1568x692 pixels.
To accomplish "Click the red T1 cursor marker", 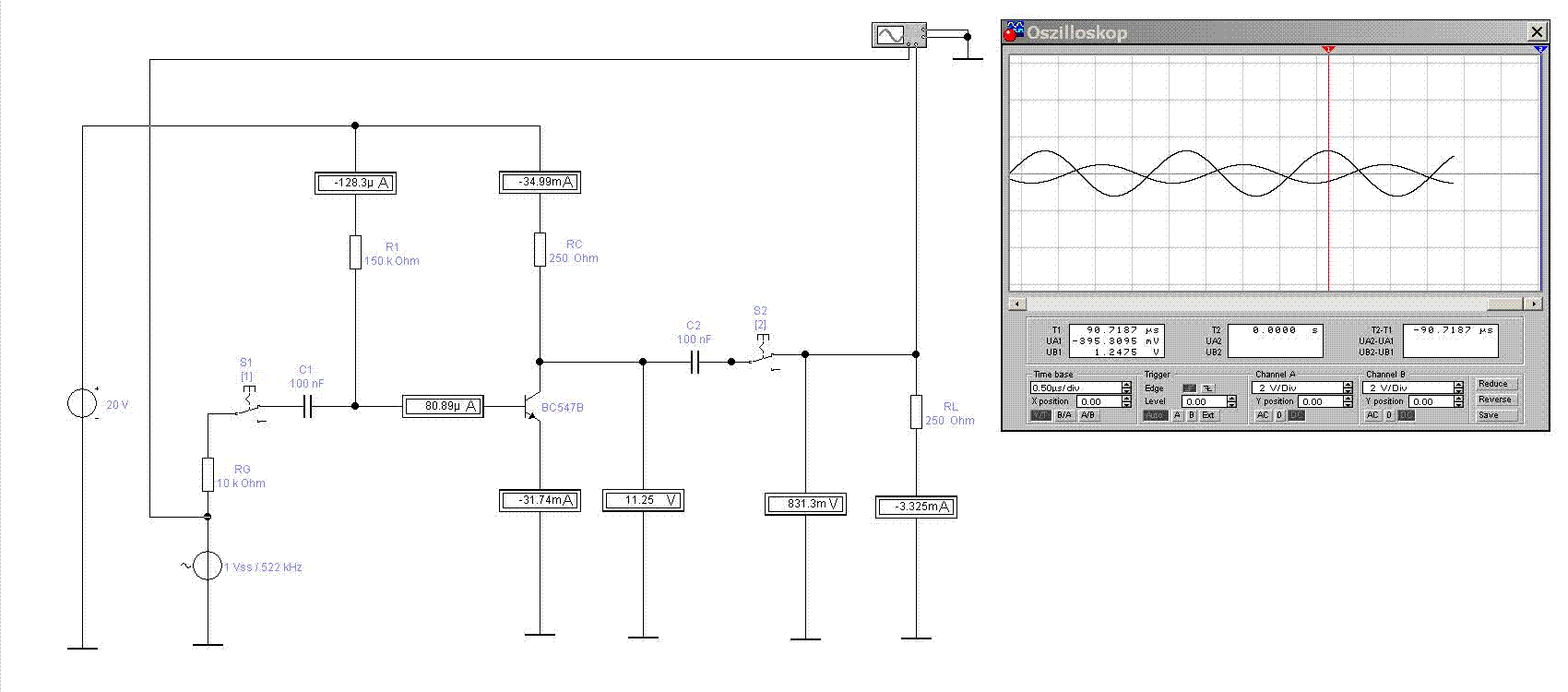I will coord(1328,49).
